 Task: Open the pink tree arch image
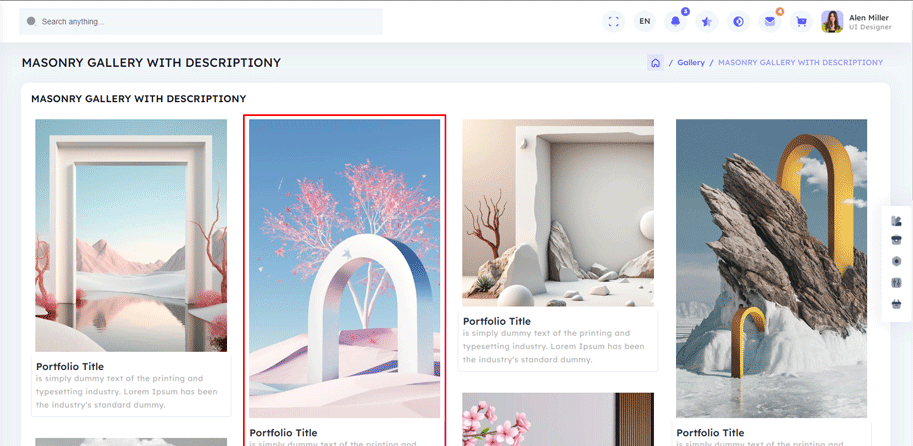(x=344, y=268)
